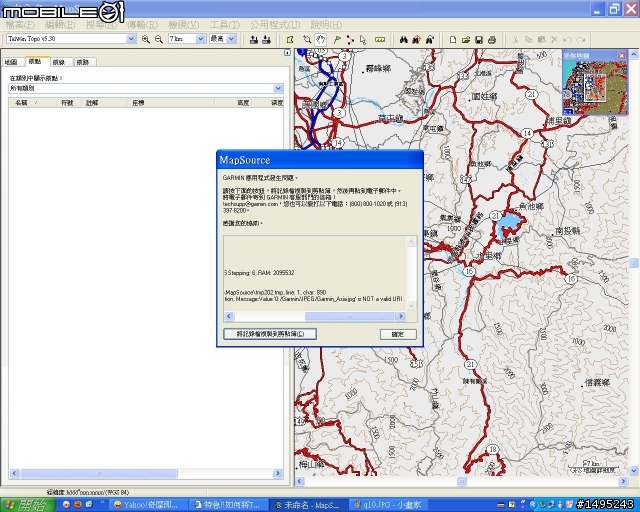Switch to the 航點 tab
The width and height of the screenshot is (640, 512).
pos(36,61)
